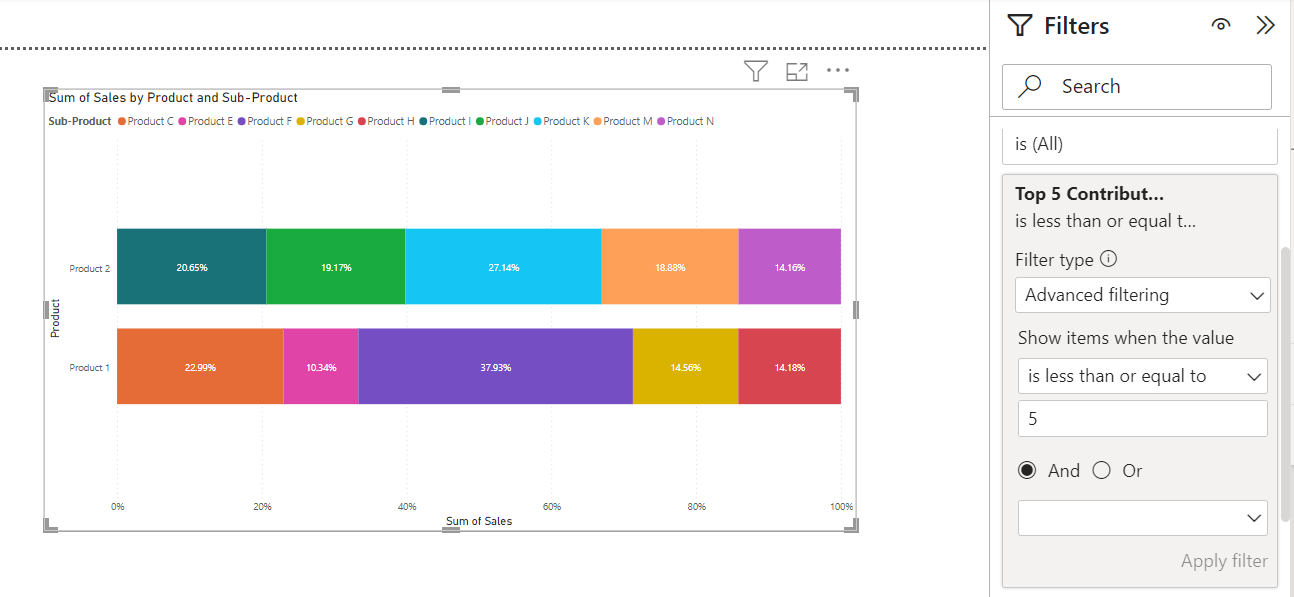Click the Product E legend marker
Viewport: 1294px width, 597px height.
click(182, 121)
